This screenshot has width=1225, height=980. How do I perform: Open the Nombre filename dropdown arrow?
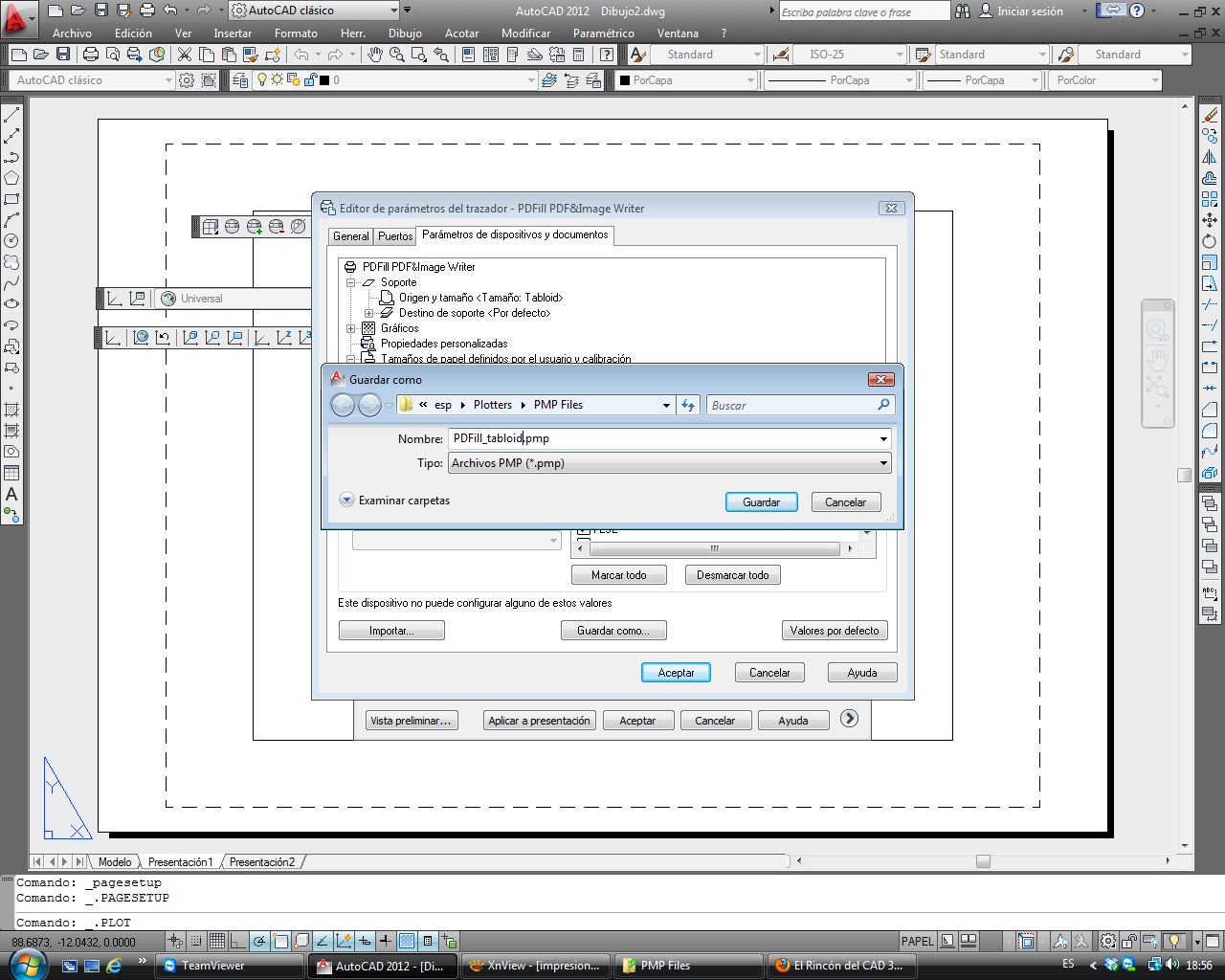883,438
